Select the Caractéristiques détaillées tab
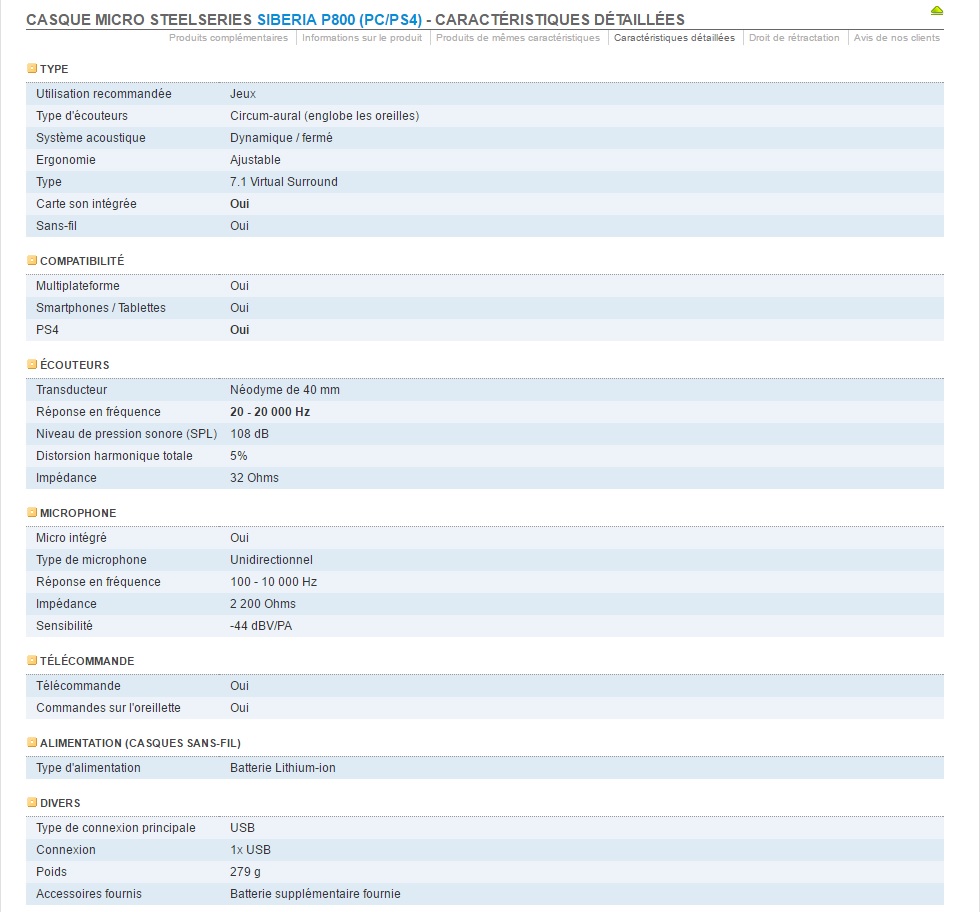Screen dimensions: 980x912 (x=674, y=38)
